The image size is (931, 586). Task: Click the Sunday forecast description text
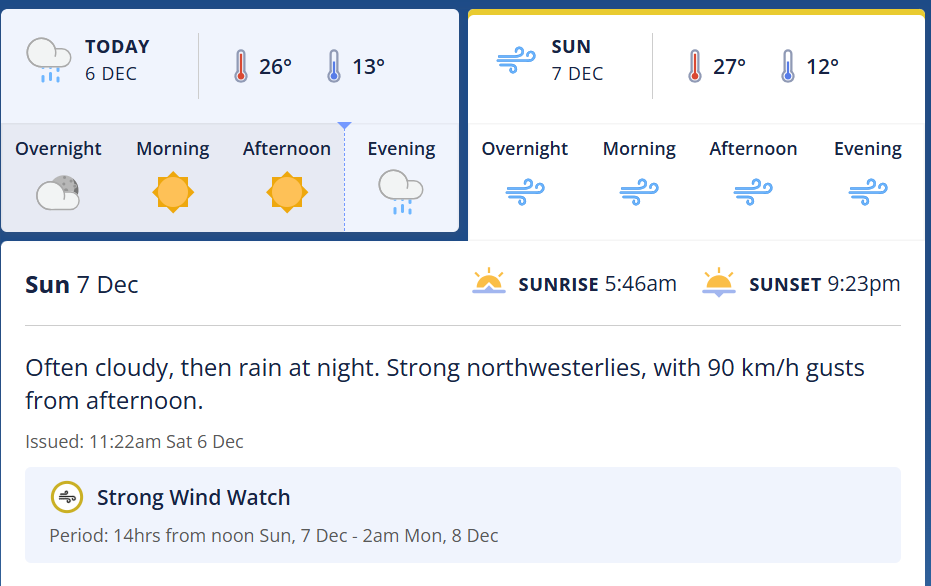coord(444,384)
